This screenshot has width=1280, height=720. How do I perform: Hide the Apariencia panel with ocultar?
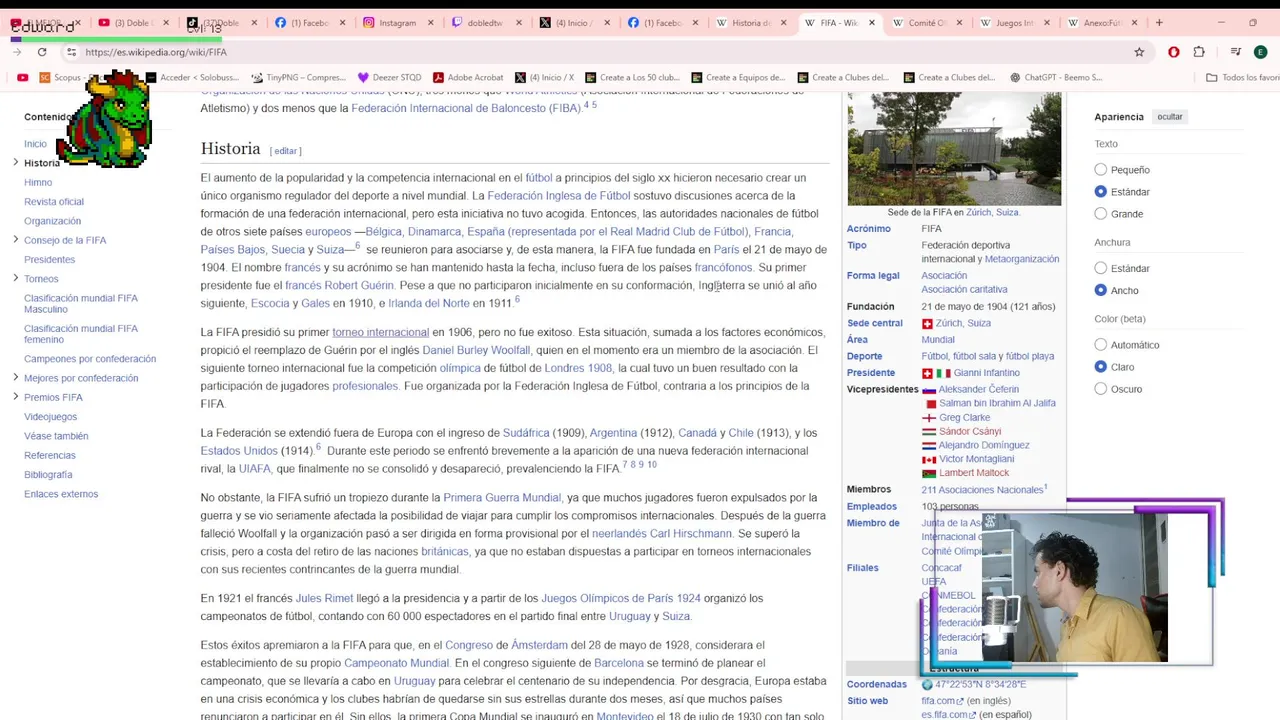pos(1169,117)
